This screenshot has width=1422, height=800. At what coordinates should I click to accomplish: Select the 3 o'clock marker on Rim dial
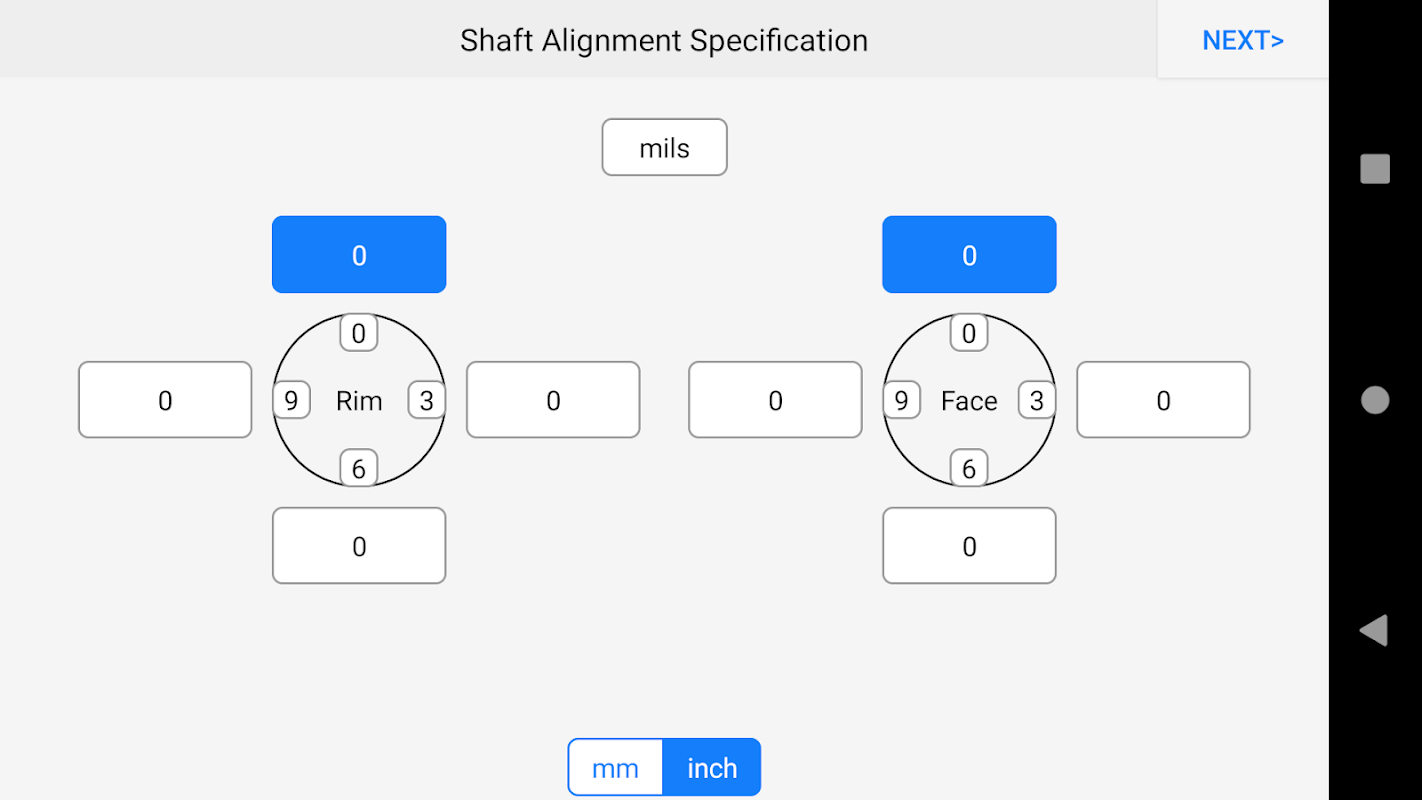tap(427, 400)
